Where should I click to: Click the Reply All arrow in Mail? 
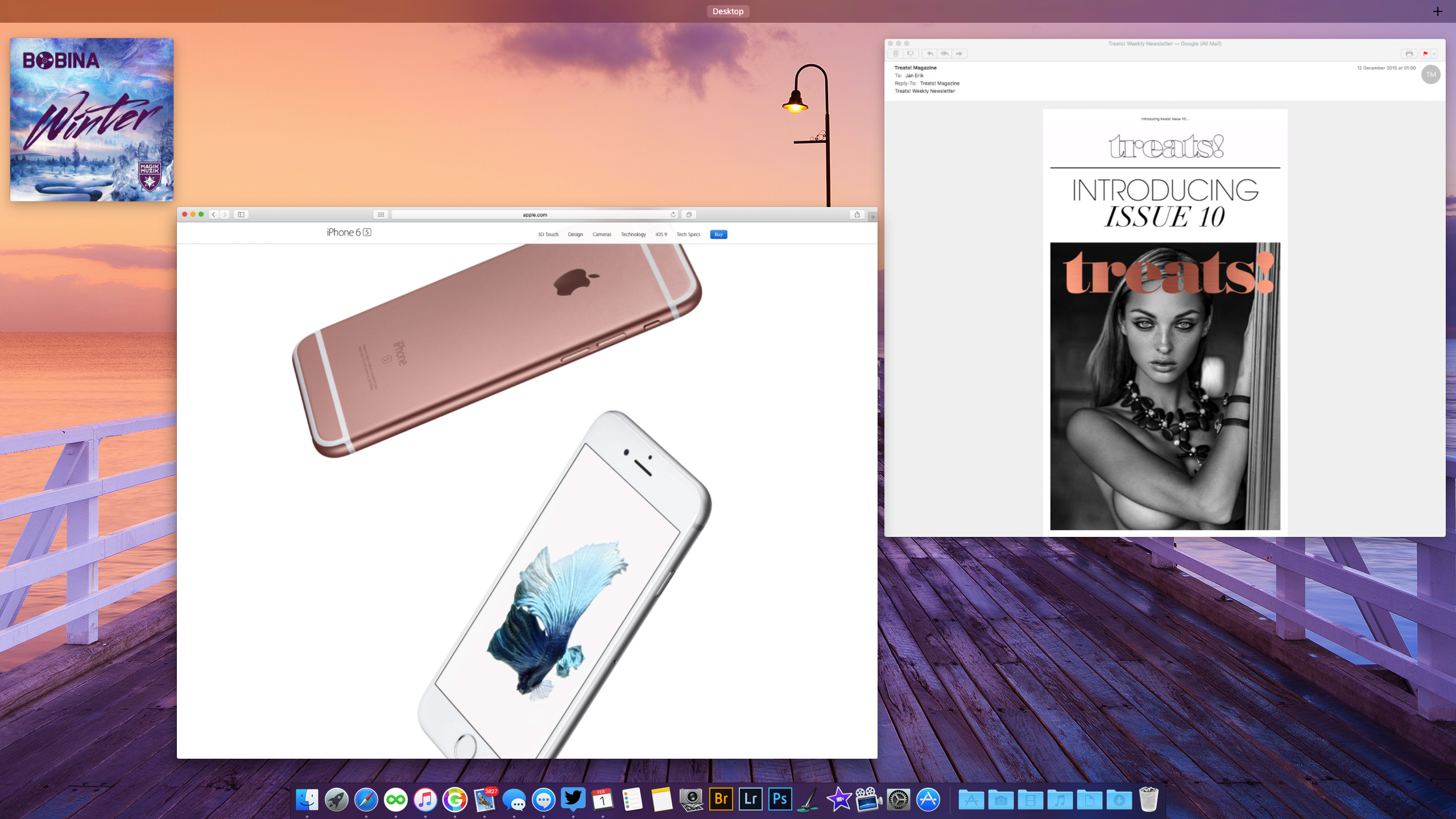coord(944,53)
